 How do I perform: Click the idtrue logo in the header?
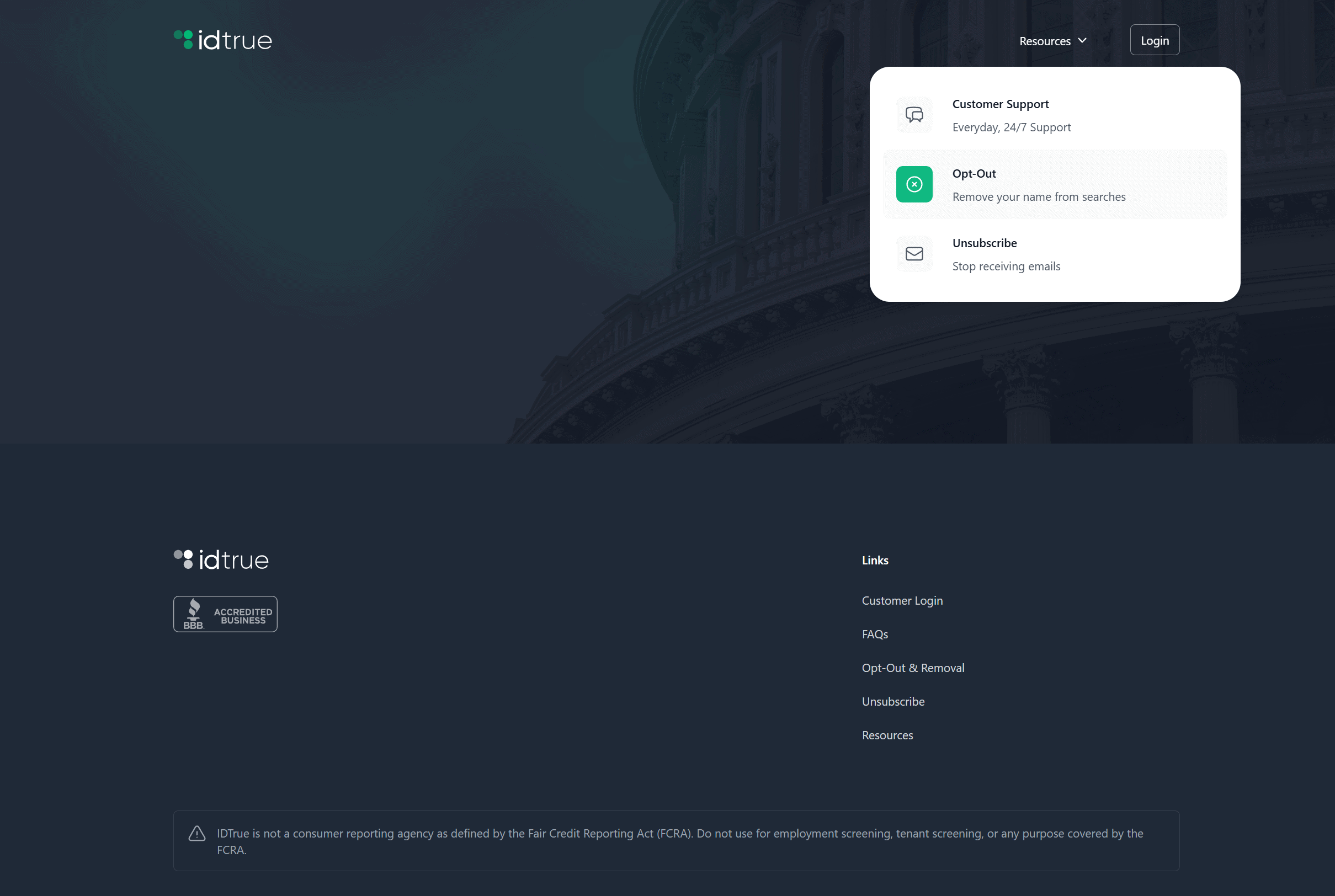222,39
